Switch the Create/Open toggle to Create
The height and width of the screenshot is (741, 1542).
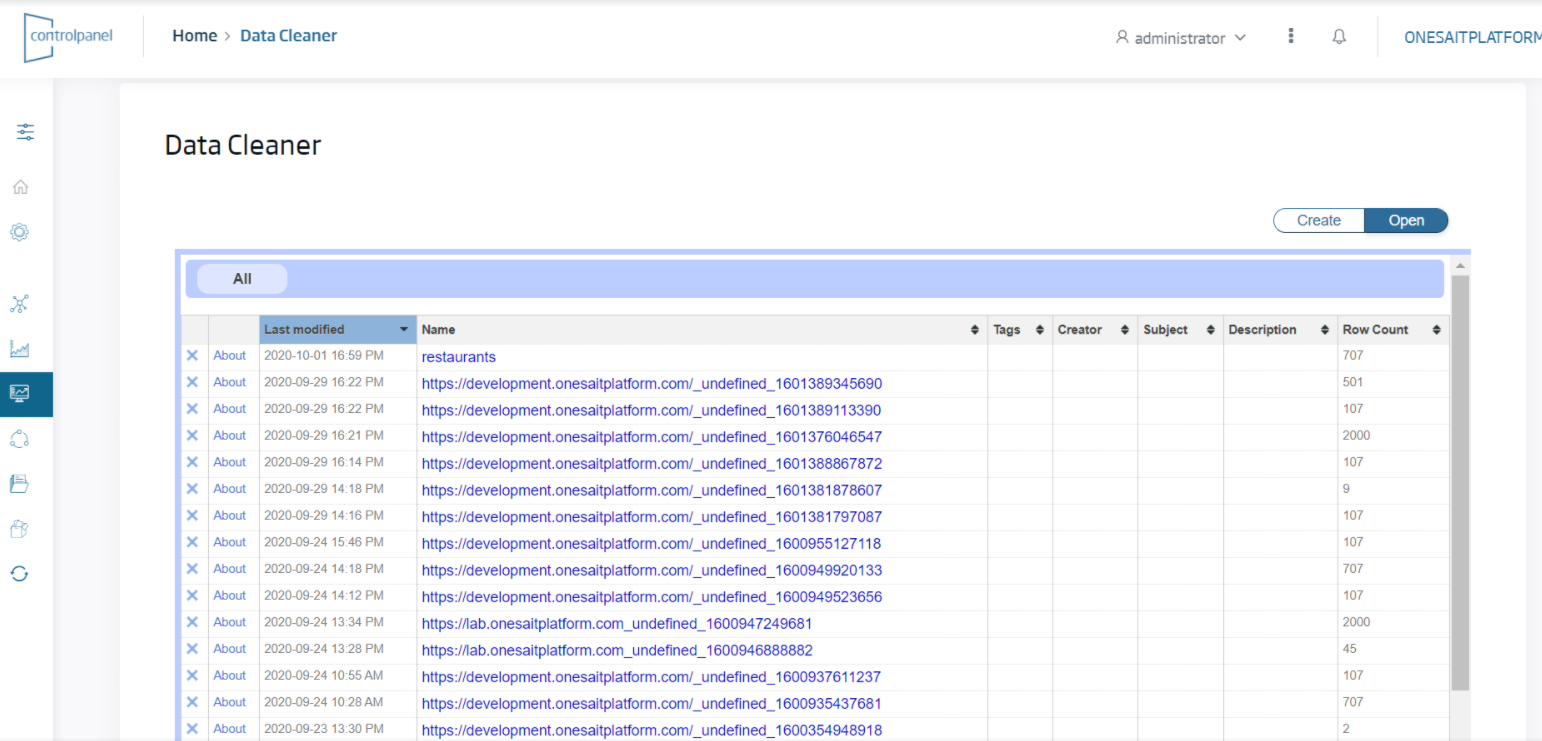pos(1318,220)
